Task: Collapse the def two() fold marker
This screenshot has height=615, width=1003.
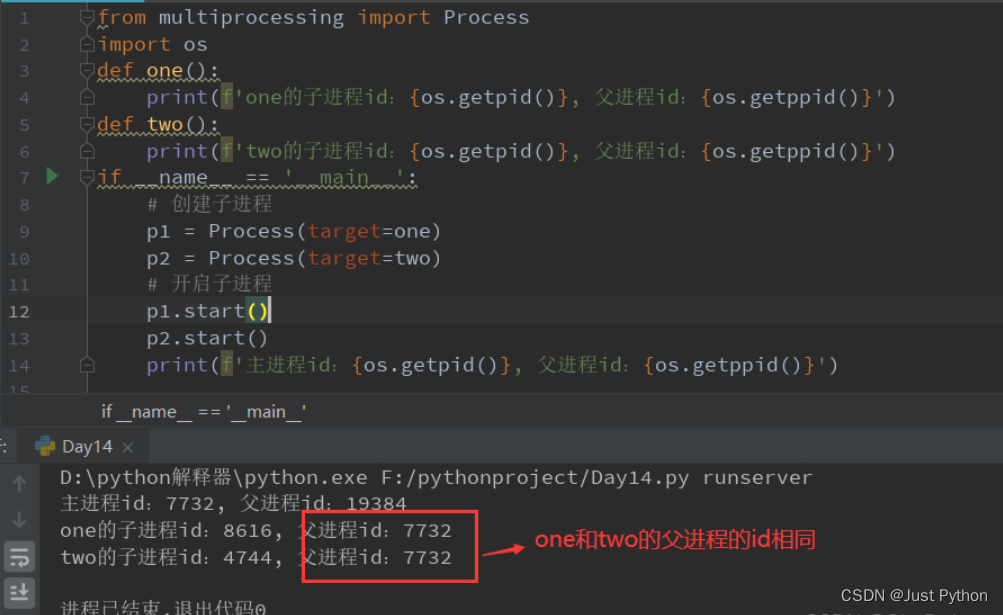Action: [x=87, y=124]
